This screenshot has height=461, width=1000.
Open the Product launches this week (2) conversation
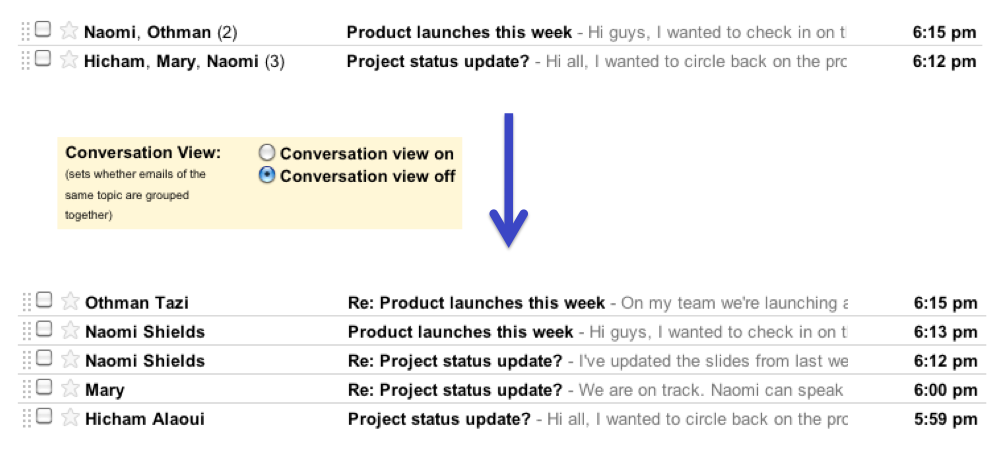pos(459,32)
